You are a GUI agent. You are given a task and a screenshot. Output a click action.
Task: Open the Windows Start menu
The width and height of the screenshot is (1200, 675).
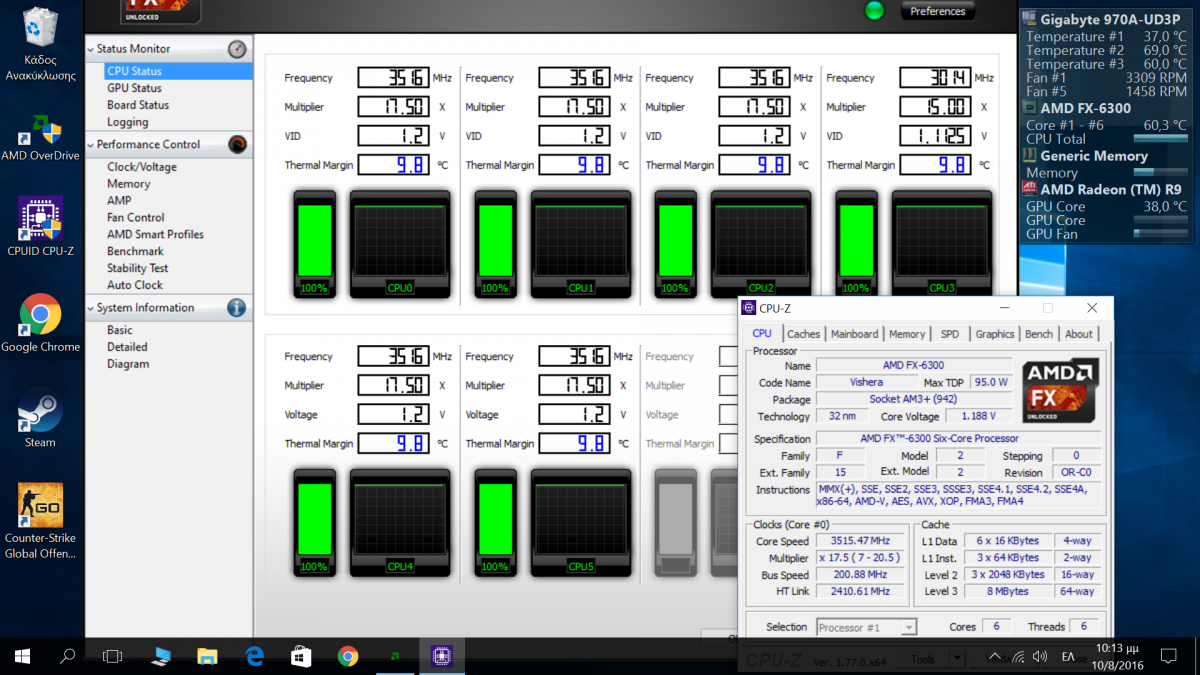pos(22,656)
